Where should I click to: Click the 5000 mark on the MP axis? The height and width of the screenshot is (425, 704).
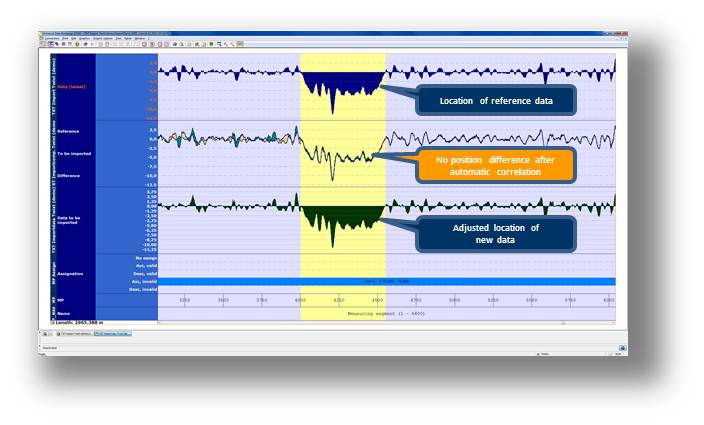[454, 299]
